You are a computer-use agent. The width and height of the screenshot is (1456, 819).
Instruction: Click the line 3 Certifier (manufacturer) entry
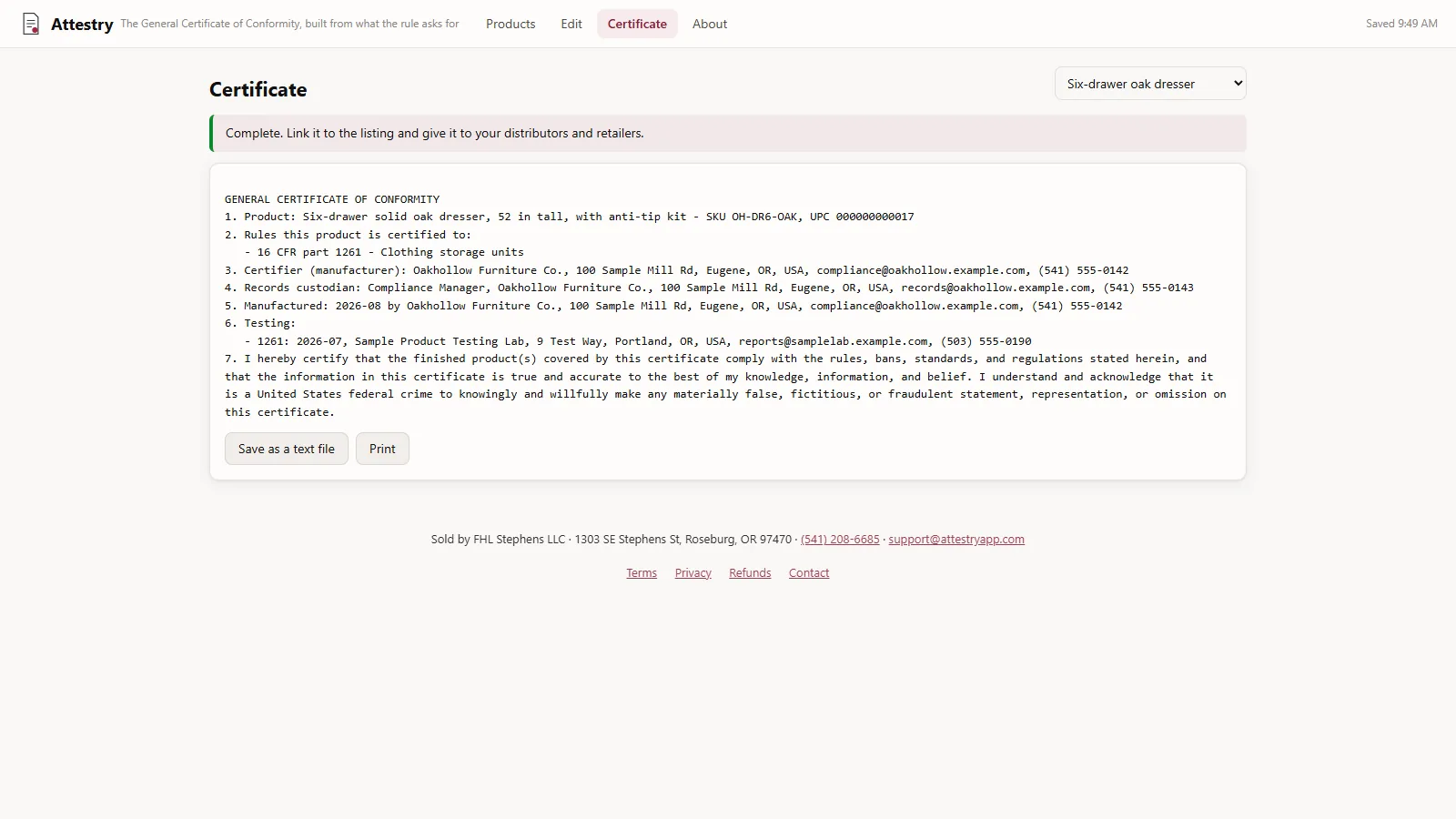[677, 270]
